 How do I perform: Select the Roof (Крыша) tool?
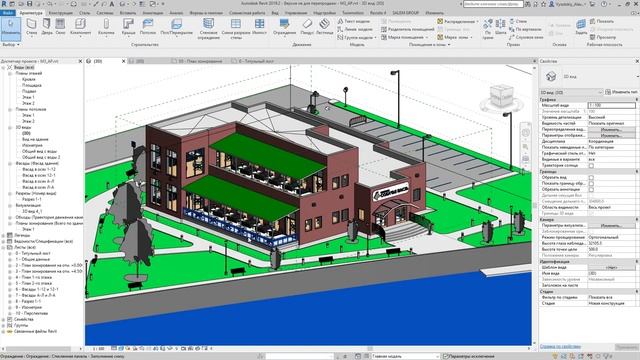[x=129, y=27]
